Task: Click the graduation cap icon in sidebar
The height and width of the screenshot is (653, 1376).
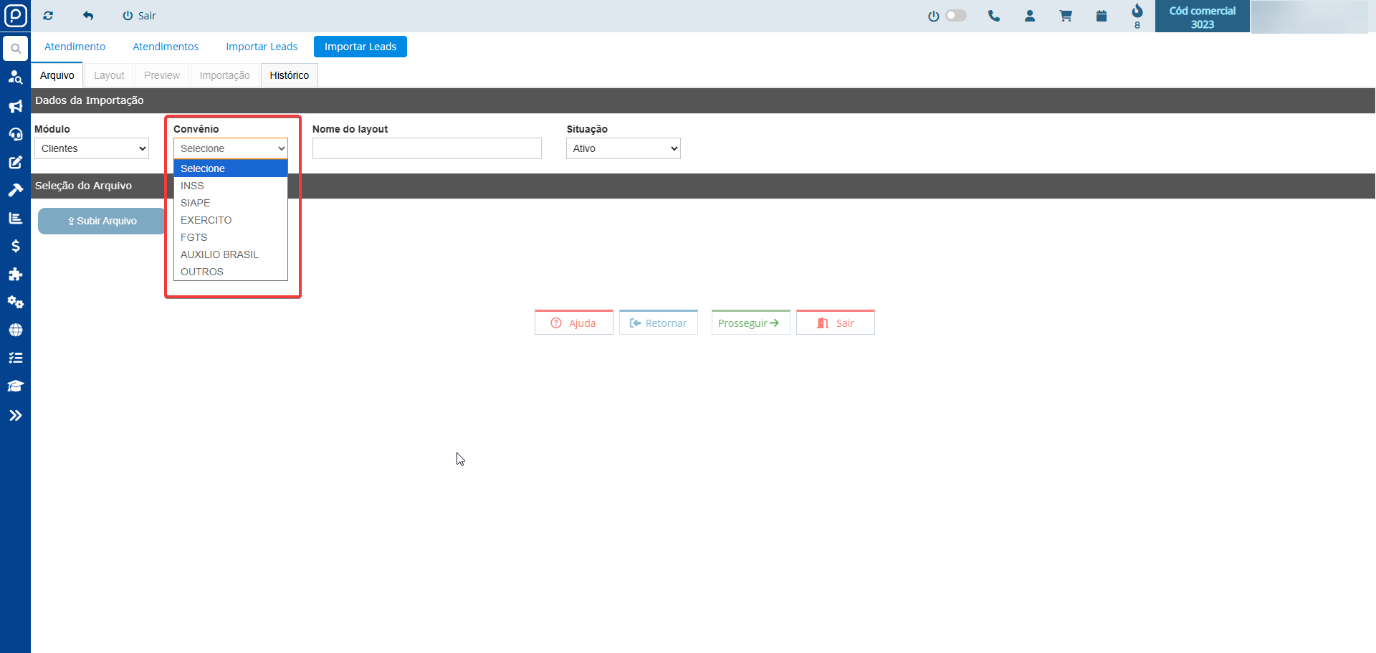Action: click(x=15, y=386)
